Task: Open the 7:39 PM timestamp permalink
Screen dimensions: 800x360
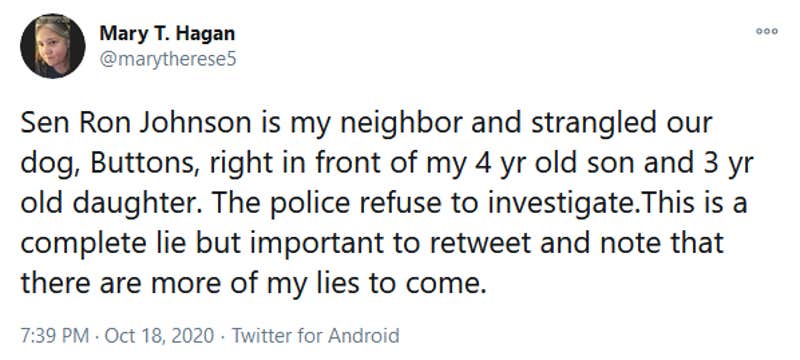Action: pyautogui.click(x=55, y=336)
